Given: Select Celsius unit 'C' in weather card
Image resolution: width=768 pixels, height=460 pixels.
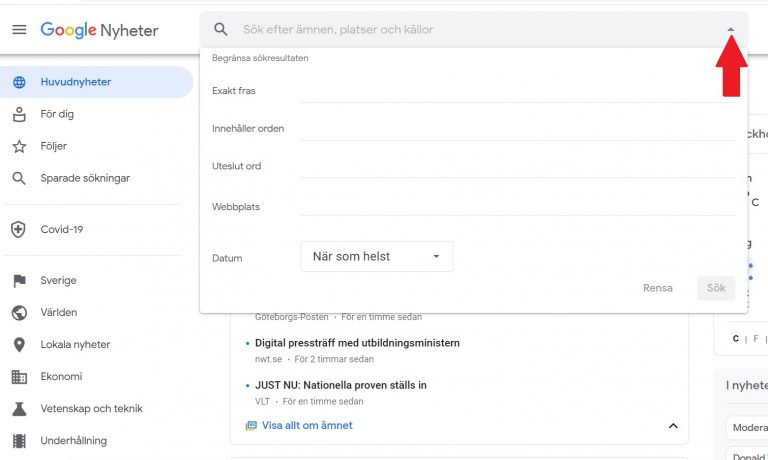Looking at the screenshot, I should 736,339.
